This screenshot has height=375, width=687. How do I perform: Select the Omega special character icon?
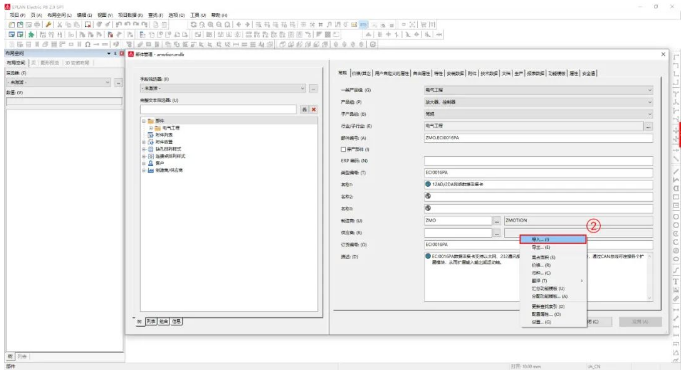pos(88,44)
